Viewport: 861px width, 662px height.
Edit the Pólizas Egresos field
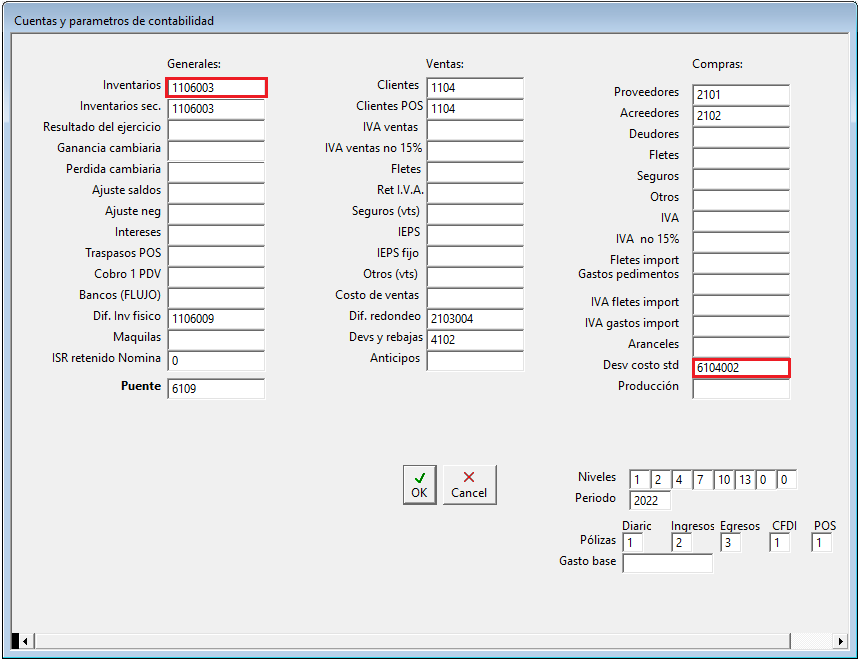730,543
